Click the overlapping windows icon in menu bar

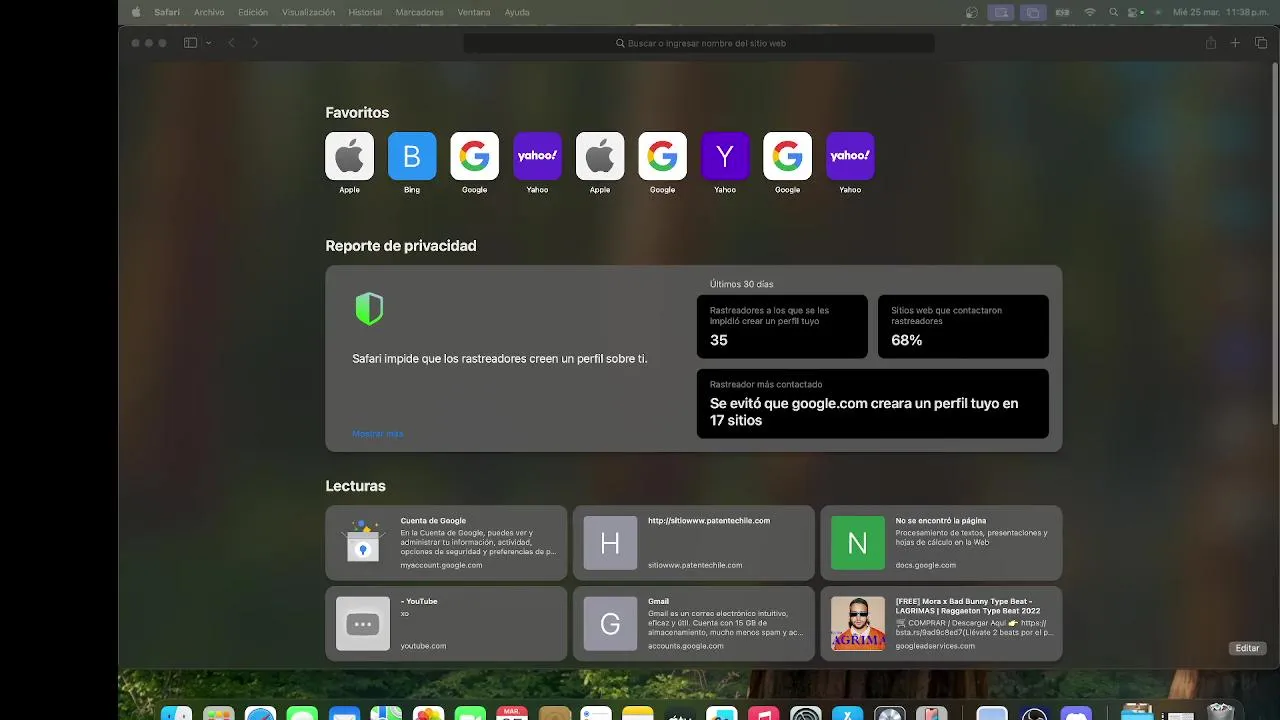point(1033,12)
